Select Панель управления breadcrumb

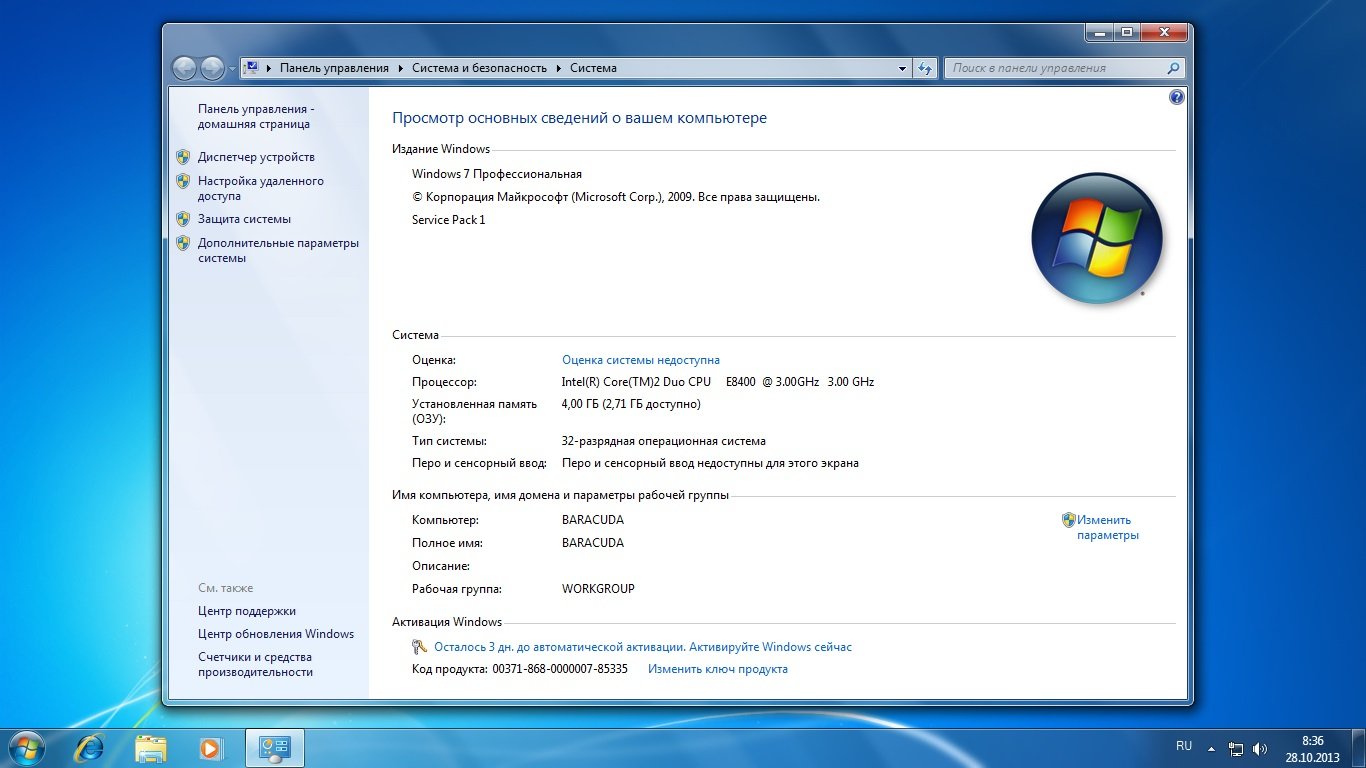[x=334, y=68]
